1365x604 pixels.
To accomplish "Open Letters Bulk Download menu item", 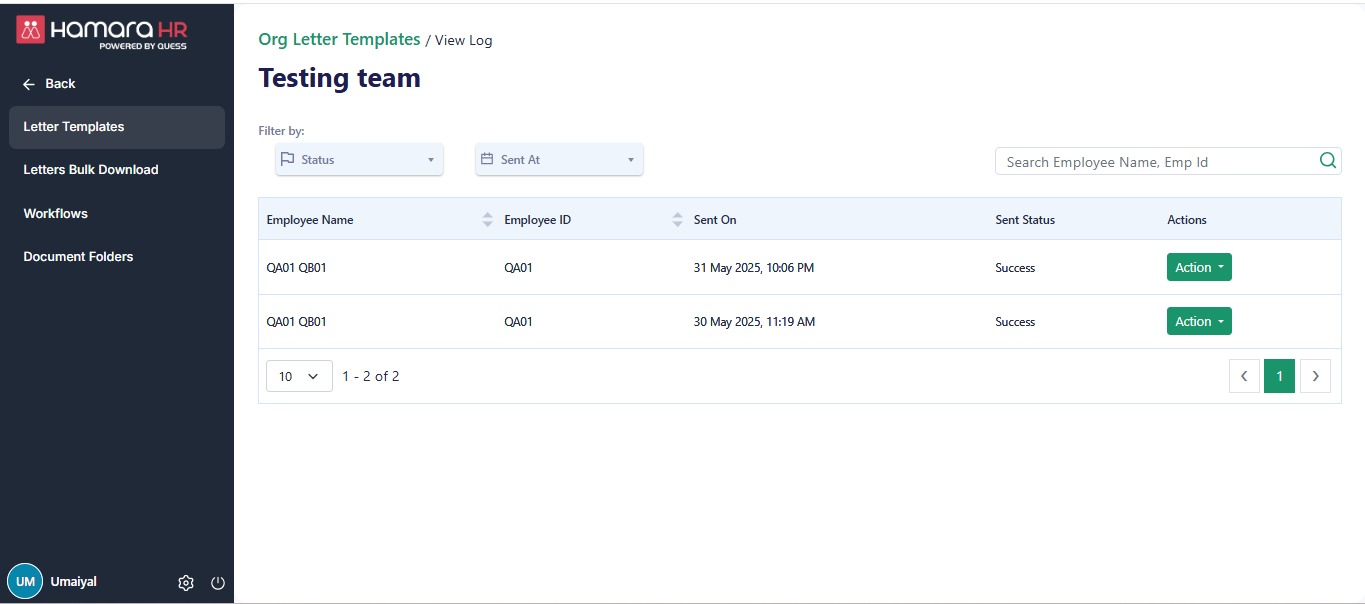I will (x=91, y=170).
